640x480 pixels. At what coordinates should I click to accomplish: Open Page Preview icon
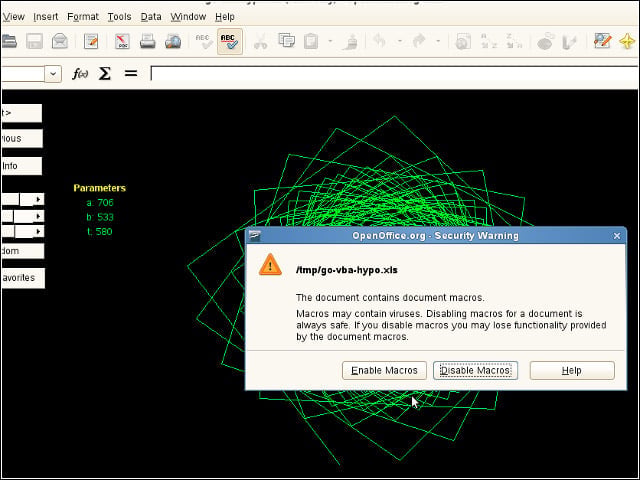pos(173,41)
